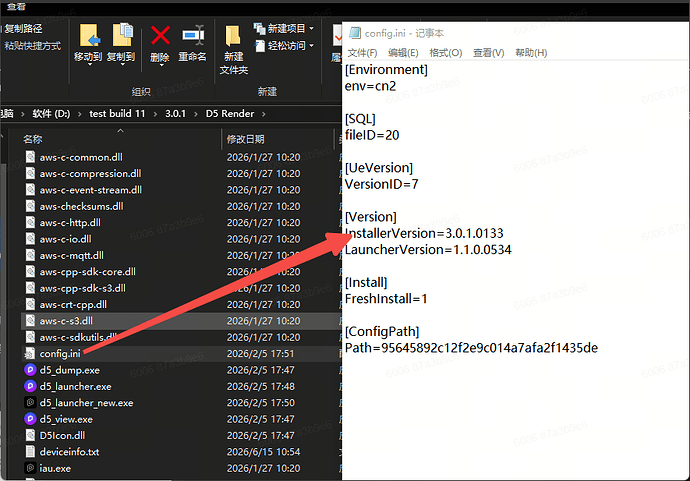
Task: Select the config.ini file row
Action: (x=181, y=353)
